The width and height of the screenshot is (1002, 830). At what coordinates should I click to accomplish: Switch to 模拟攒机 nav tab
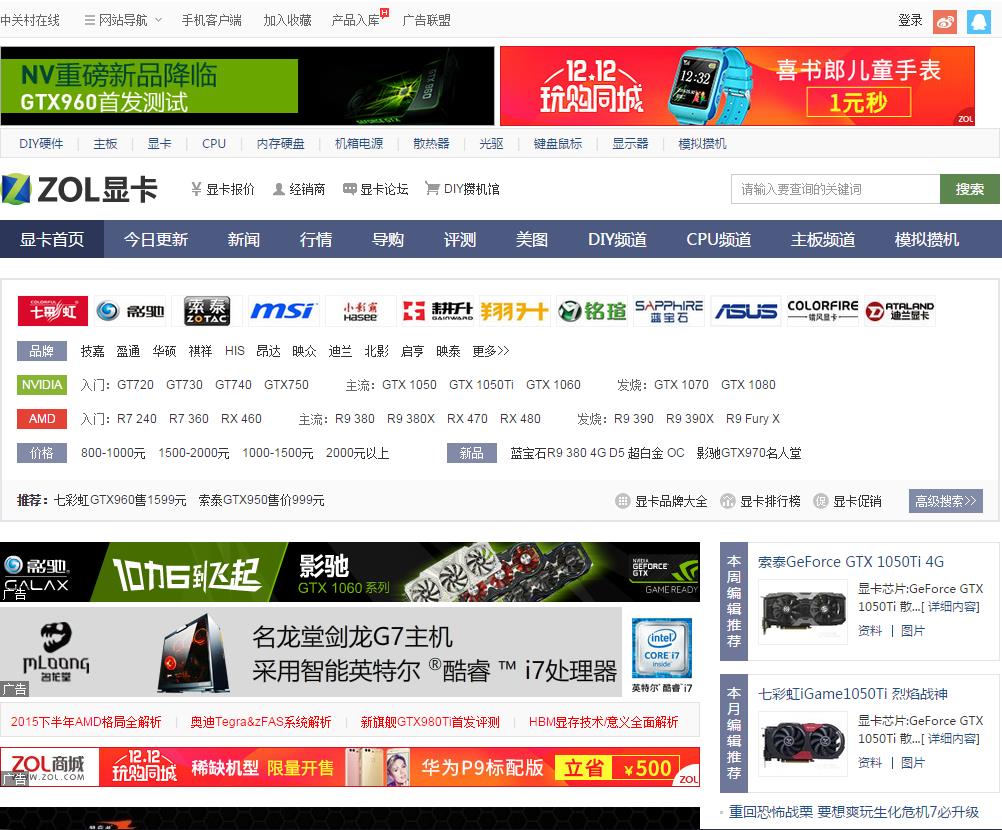coord(927,240)
